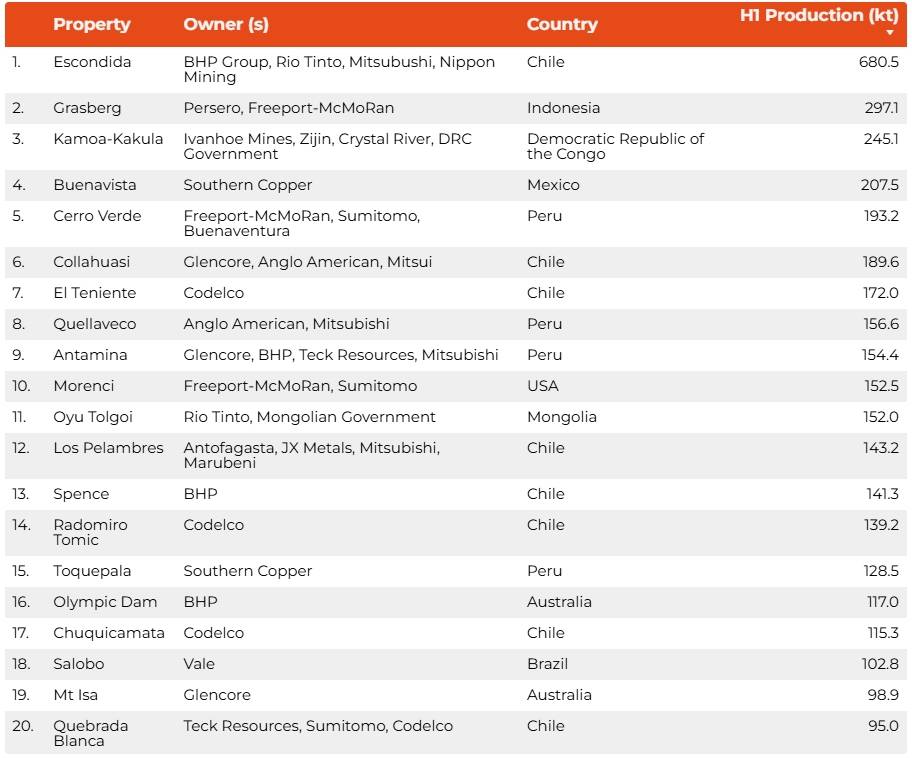Click the Country column header

[562, 24]
